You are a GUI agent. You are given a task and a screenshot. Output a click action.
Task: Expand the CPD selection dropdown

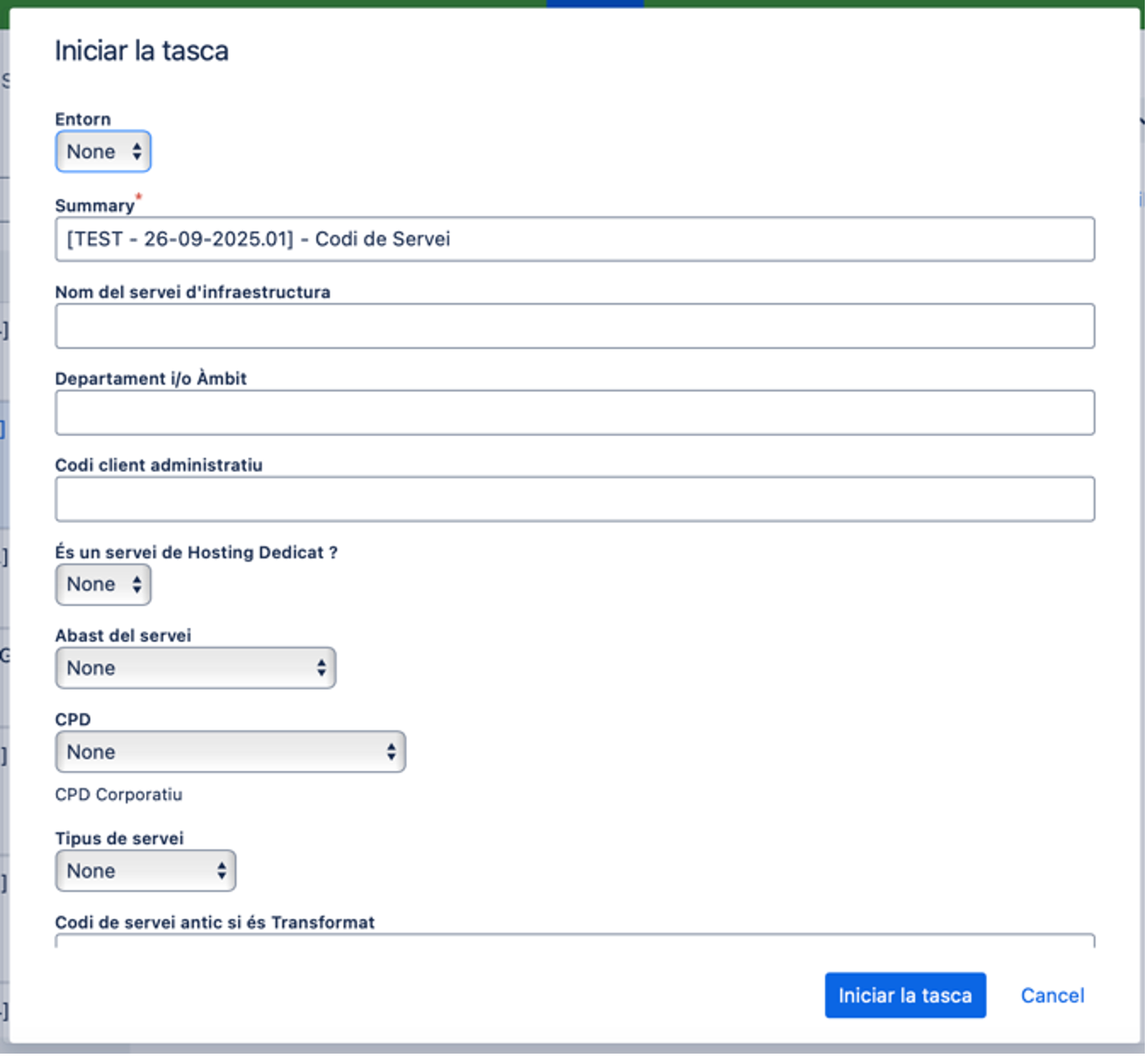coord(230,752)
